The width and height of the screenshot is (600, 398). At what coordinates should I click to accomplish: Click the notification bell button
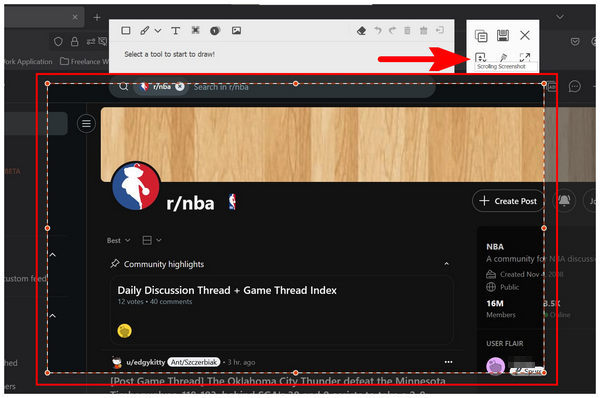564,200
